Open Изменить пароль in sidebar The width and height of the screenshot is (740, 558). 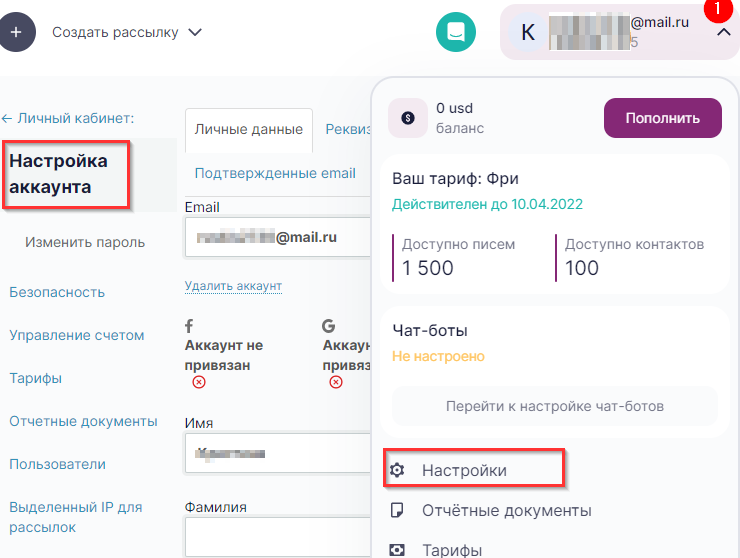pos(85,242)
